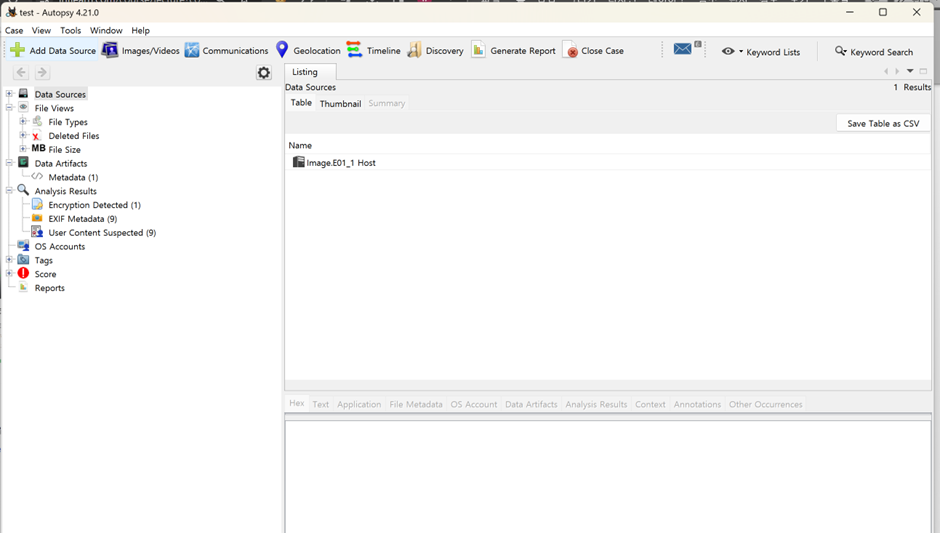940x533 pixels.
Task: Open the Timeline tool icon
Action: 354,50
